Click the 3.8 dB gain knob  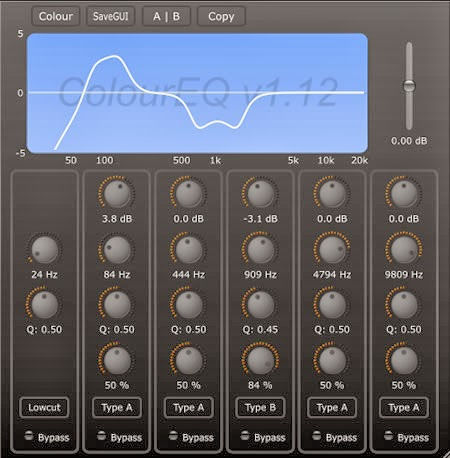[117, 194]
